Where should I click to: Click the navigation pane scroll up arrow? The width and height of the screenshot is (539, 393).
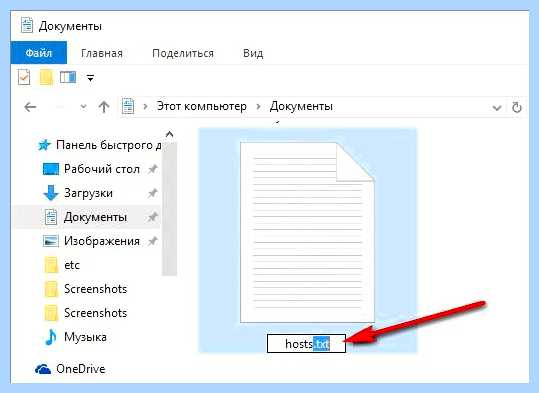click(x=169, y=134)
